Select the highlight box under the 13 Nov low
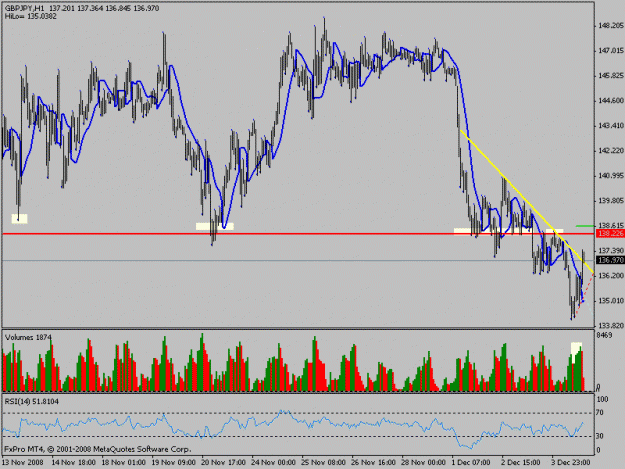 click(20, 219)
